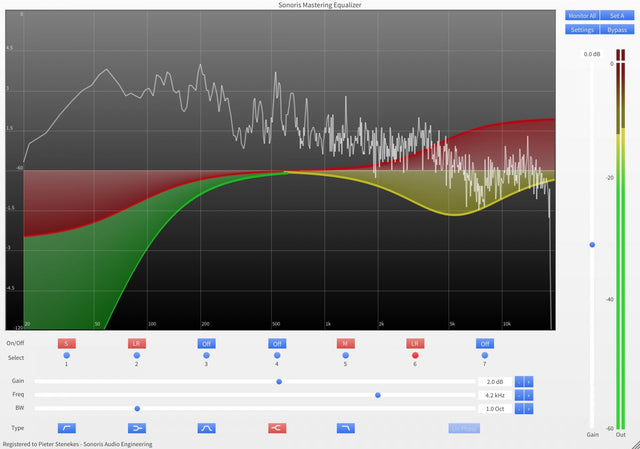Switch preset with Set A button
Image resolution: width=640 pixels, height=449 pixels.
(617, 16)
